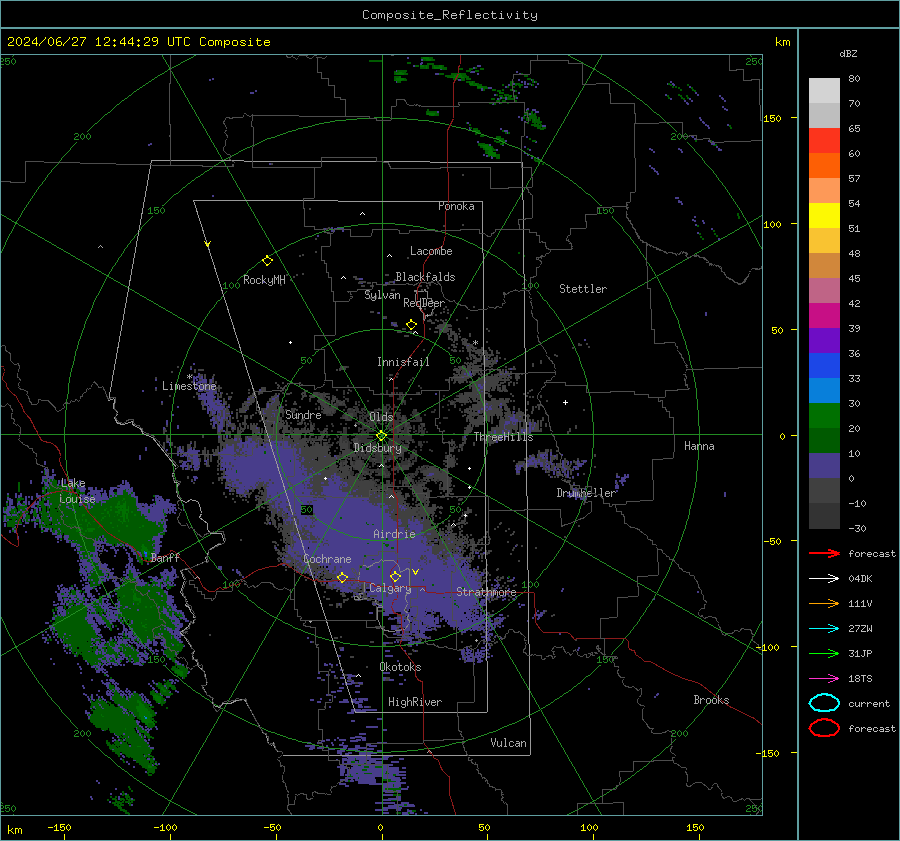Click the RedDeer city label

tap(424, 303)
